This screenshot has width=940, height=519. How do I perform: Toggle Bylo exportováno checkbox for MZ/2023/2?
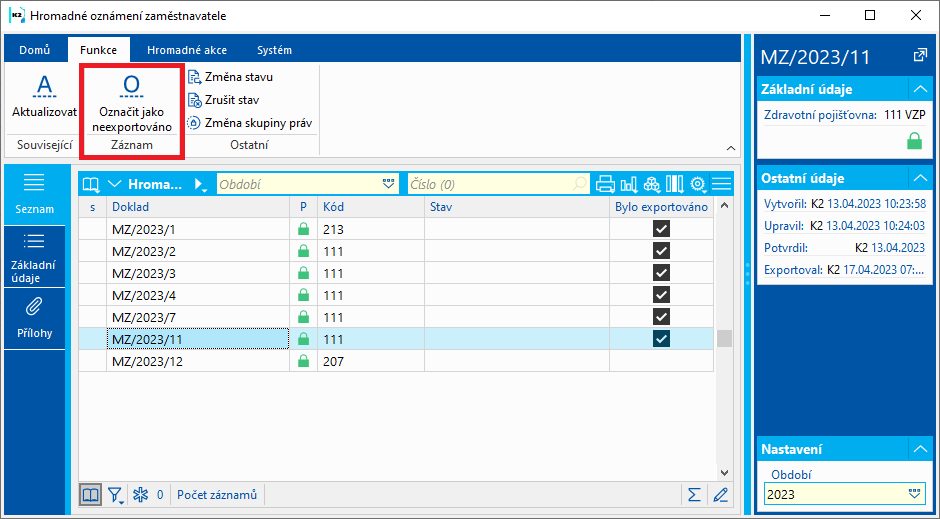click(x=661, y=251)
